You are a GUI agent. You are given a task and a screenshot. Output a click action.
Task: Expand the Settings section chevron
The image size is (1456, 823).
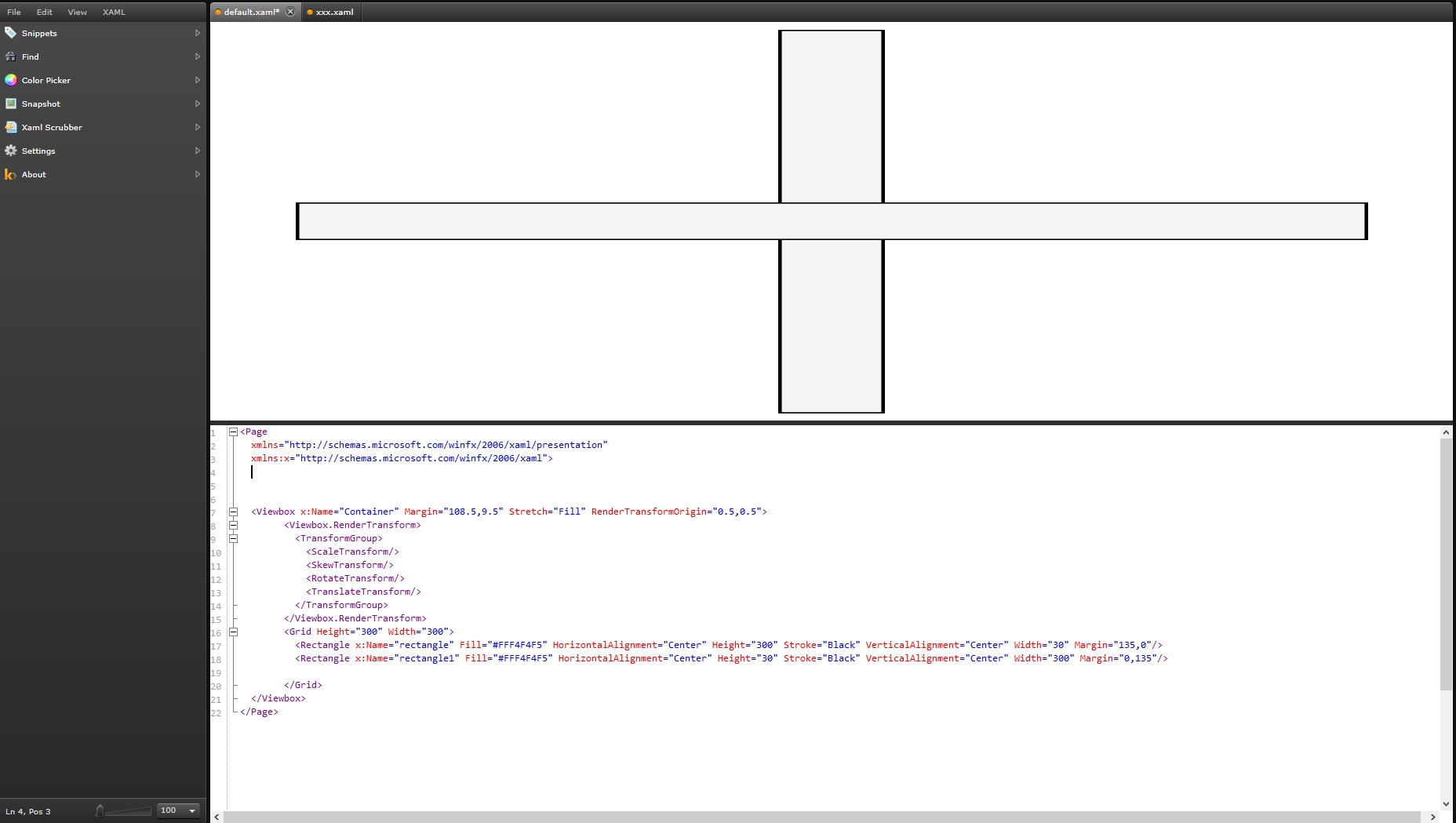[x=197, y=151]
